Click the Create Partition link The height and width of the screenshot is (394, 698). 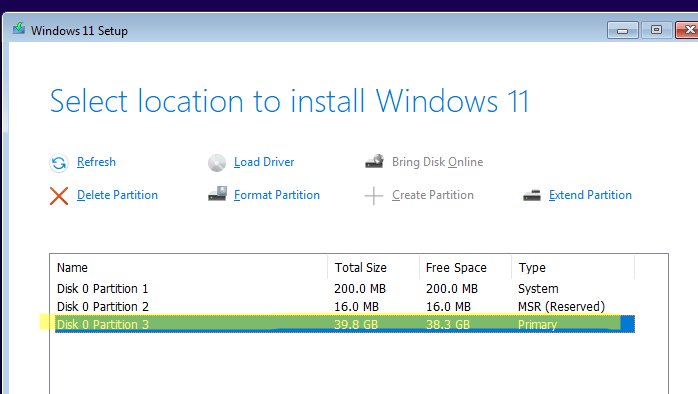click(433, 195)
